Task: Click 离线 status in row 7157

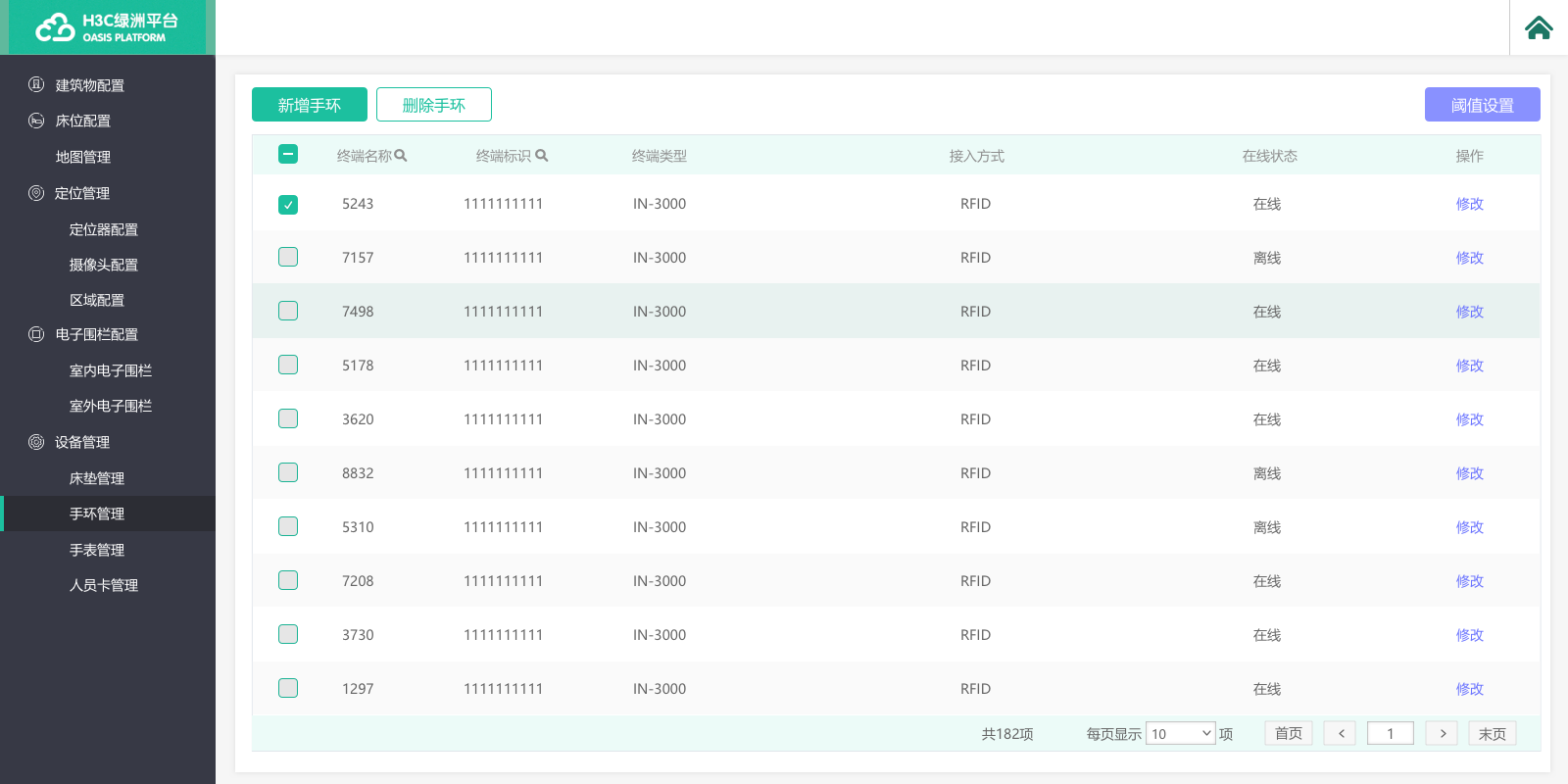Action: 1267,258
